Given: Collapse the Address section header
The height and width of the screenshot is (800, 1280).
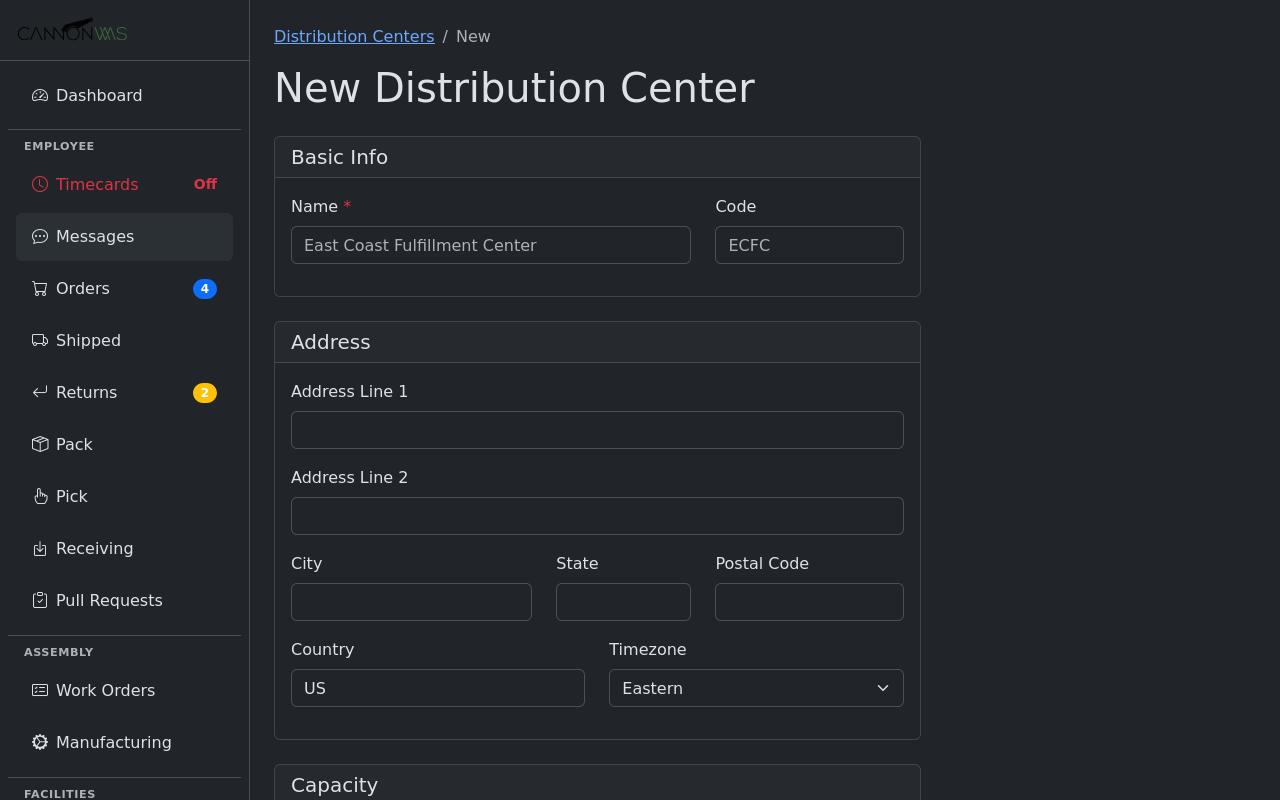Looking at the screenshot, I should [330, 342].
